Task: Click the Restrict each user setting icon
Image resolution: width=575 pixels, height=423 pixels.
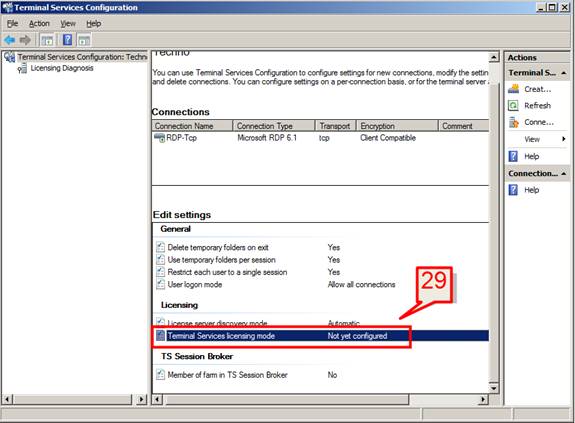Action: [160, 272]
